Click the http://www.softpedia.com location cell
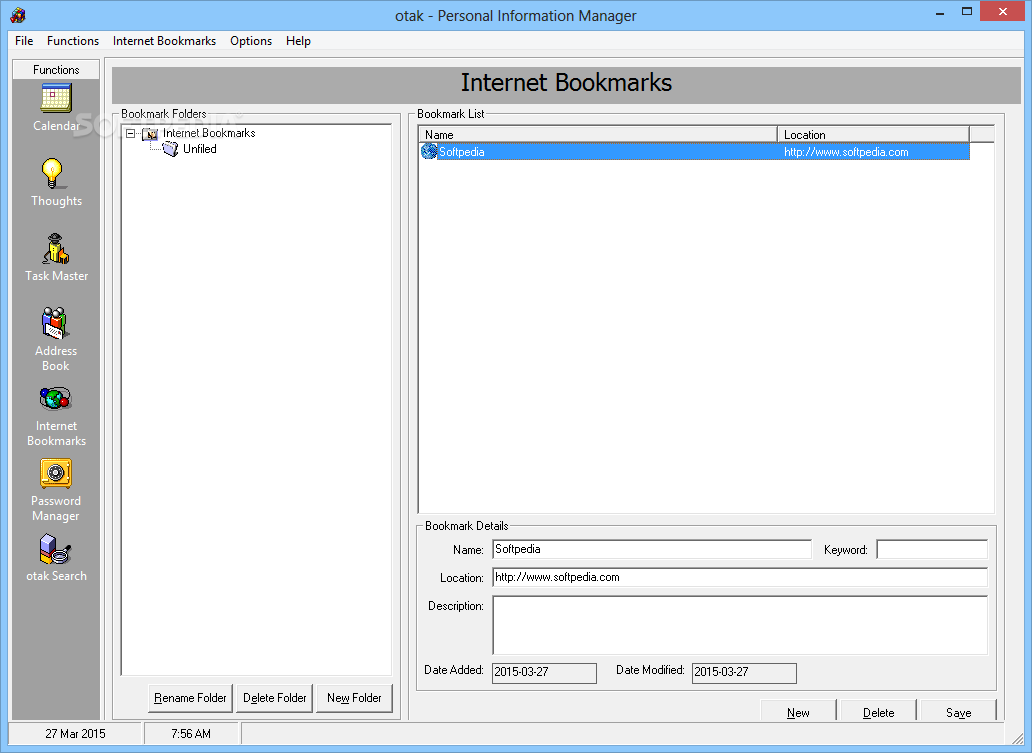This screenshot has width=1032, height=753. tap(846, 152)
